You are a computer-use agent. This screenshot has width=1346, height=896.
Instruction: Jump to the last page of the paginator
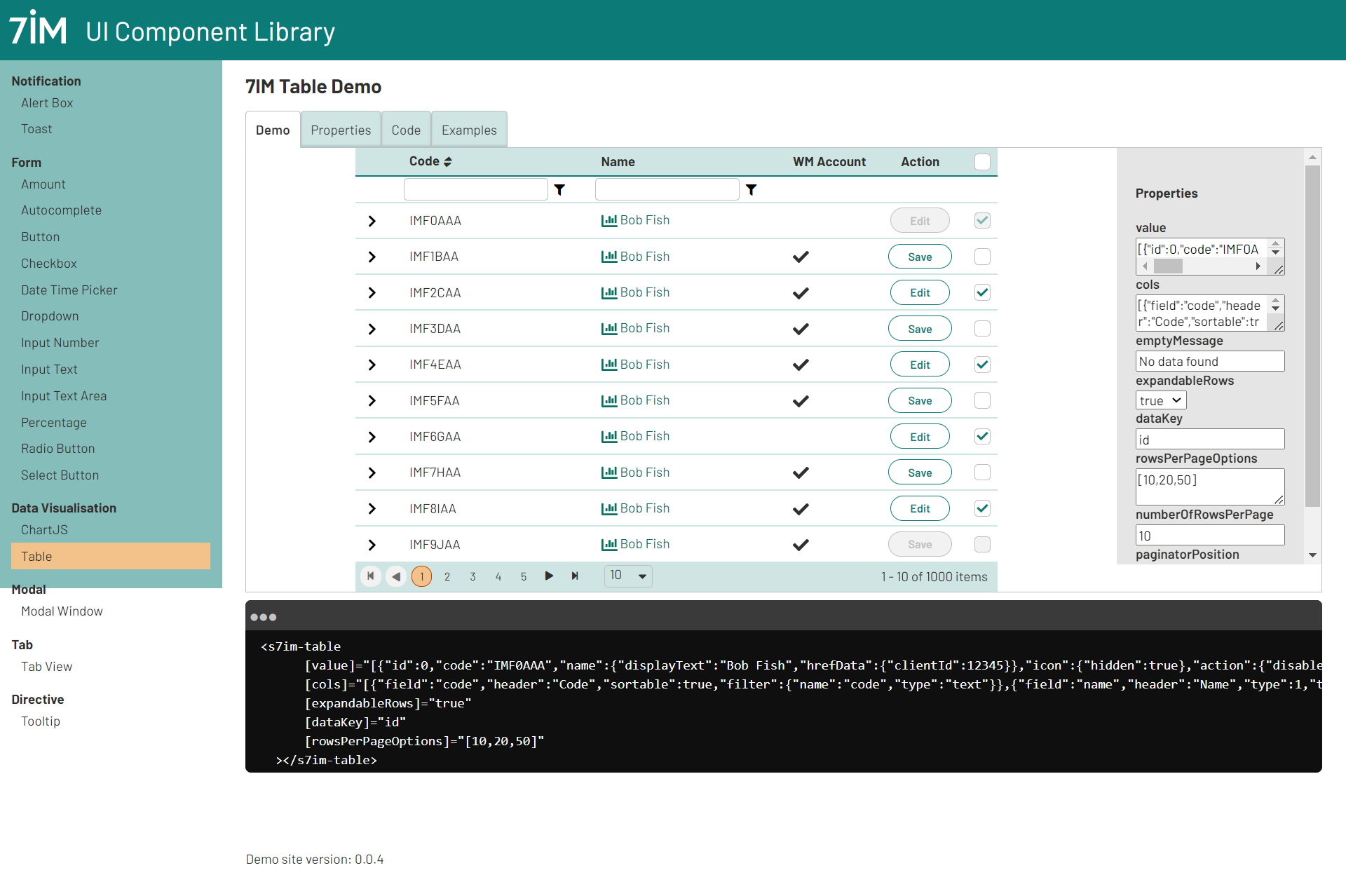[575, 576]
